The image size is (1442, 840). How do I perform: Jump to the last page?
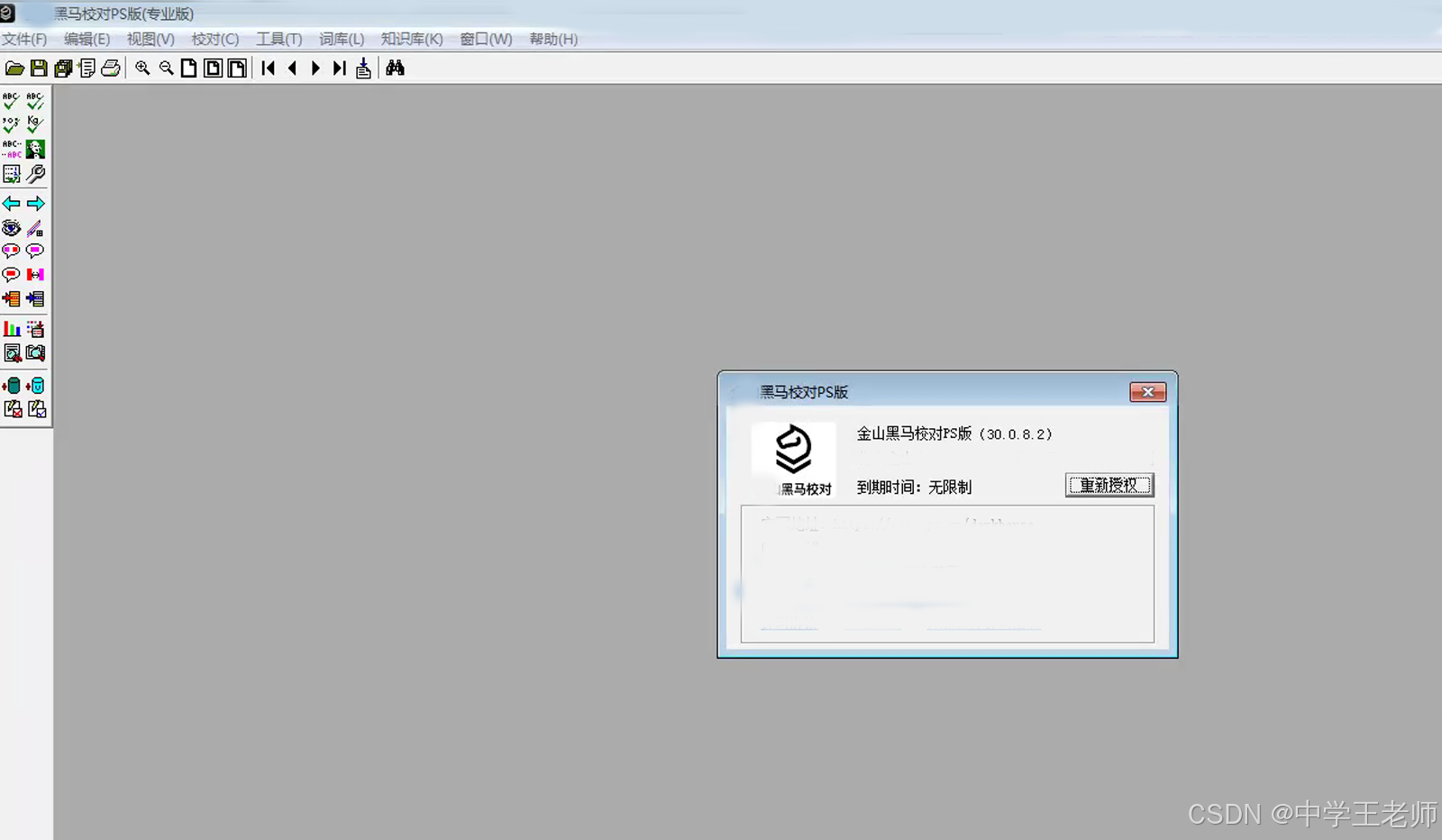pyautogui.click(x=339, y=68)
